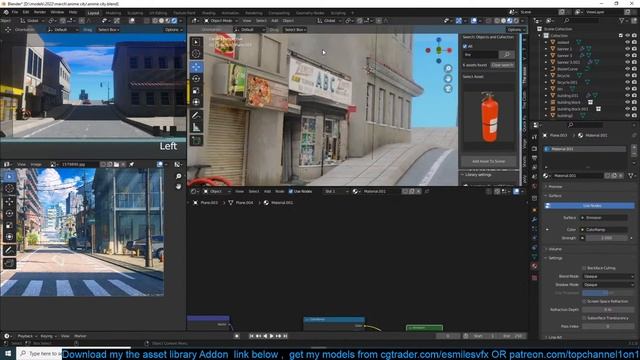Image resolution: width=640 pixels, height=360 pixels.
Task: Click the Use Nodes button in Surface panel
Action: pos(589,206)
